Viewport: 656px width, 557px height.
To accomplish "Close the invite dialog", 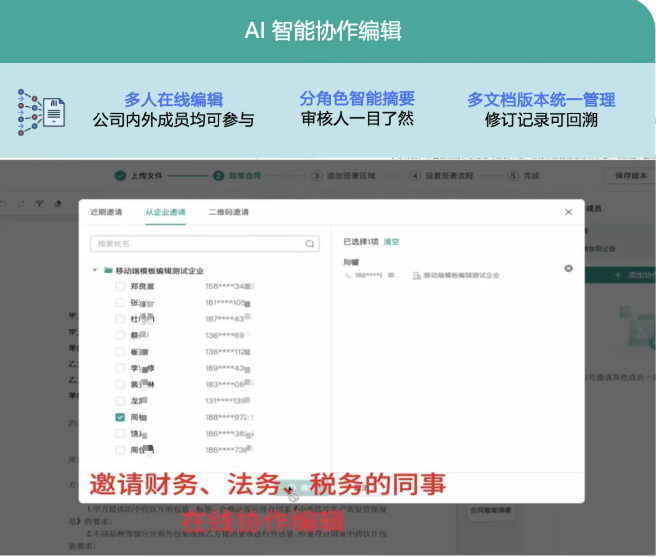I will tap(568, 212).
